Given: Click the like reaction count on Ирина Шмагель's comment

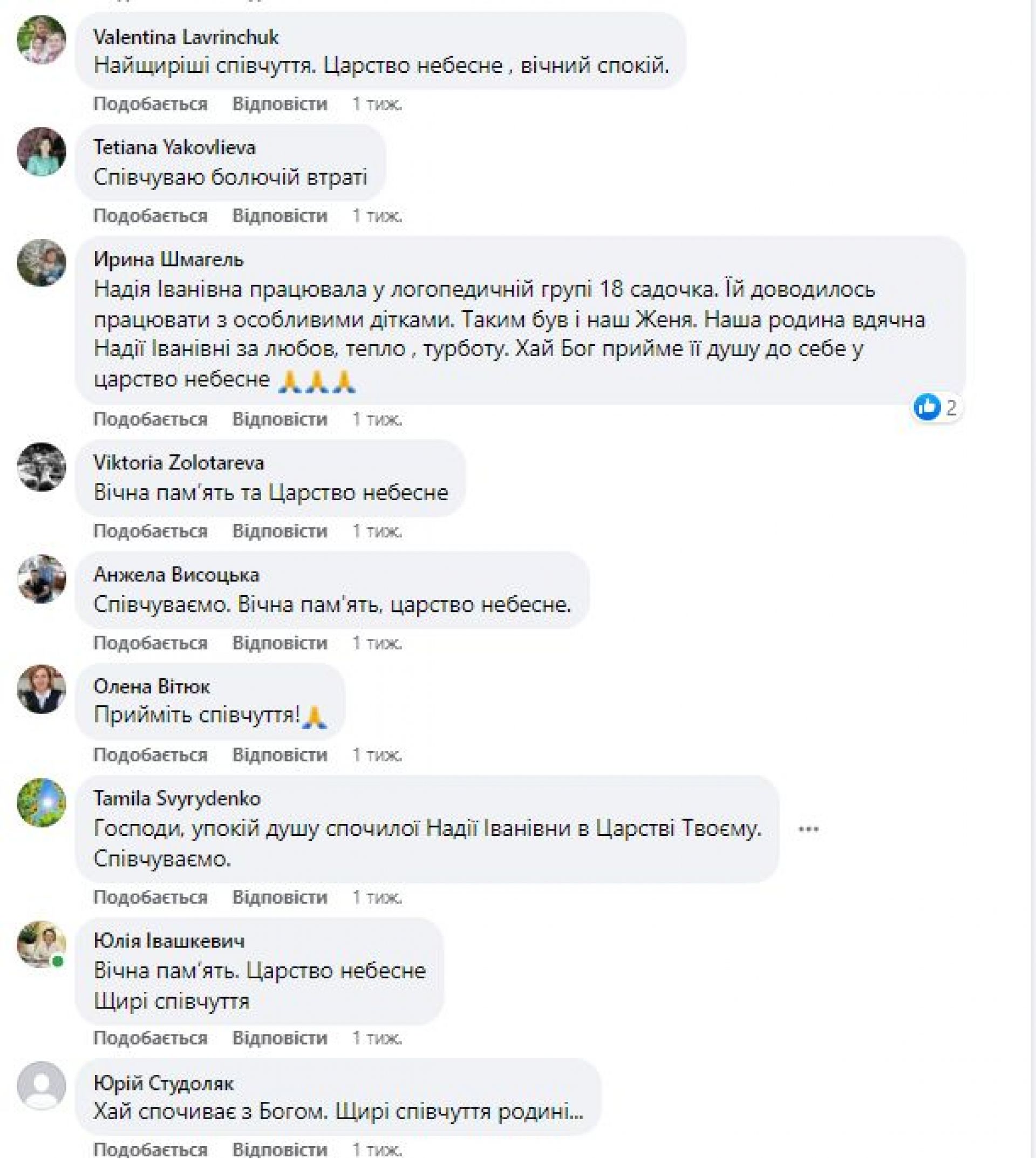Looking at the screenshot, I should pyautogui.click(x=937, y=407).
